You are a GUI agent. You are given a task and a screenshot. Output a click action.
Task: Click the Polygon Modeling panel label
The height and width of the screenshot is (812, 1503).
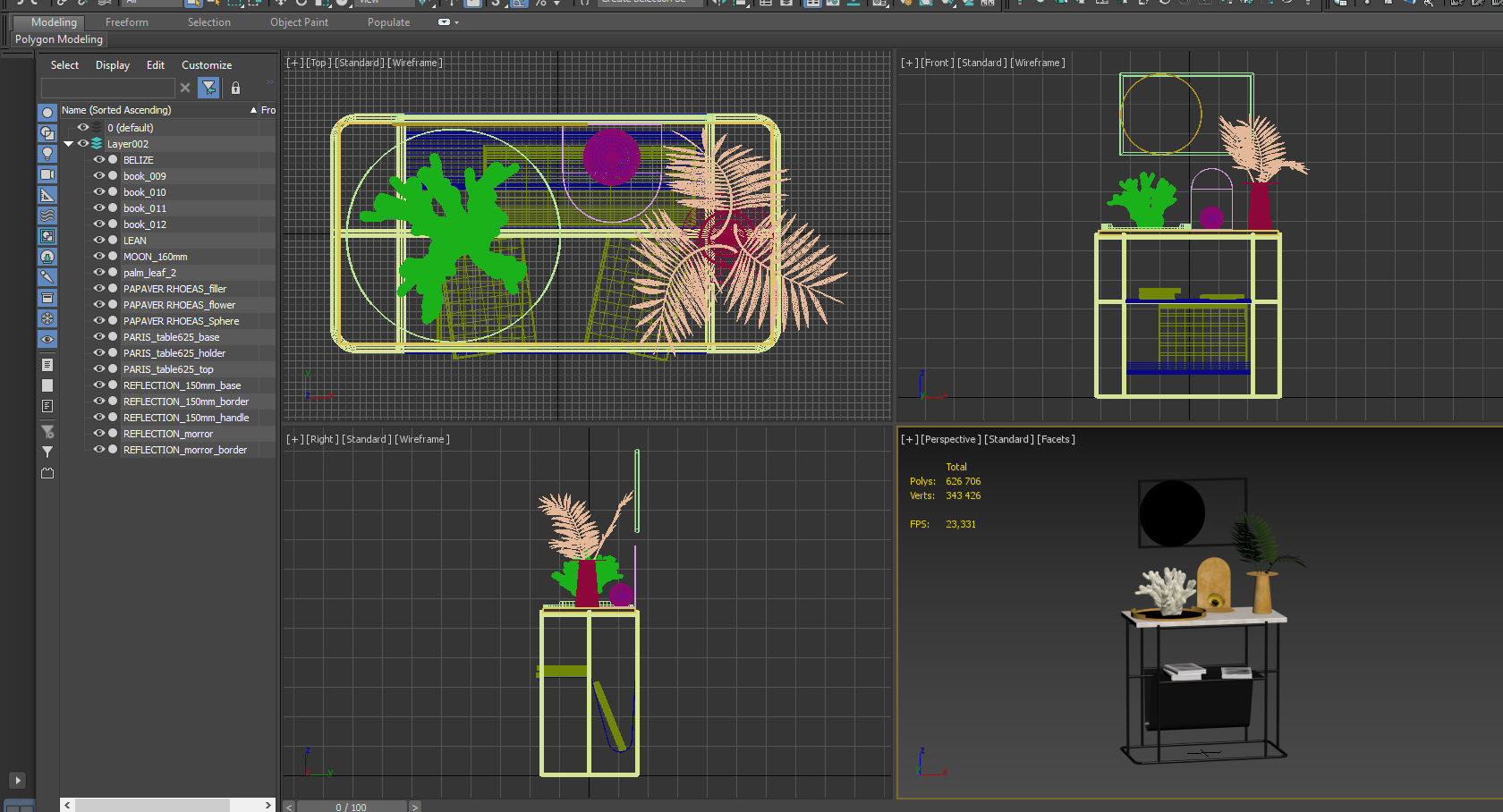(58, 39)
